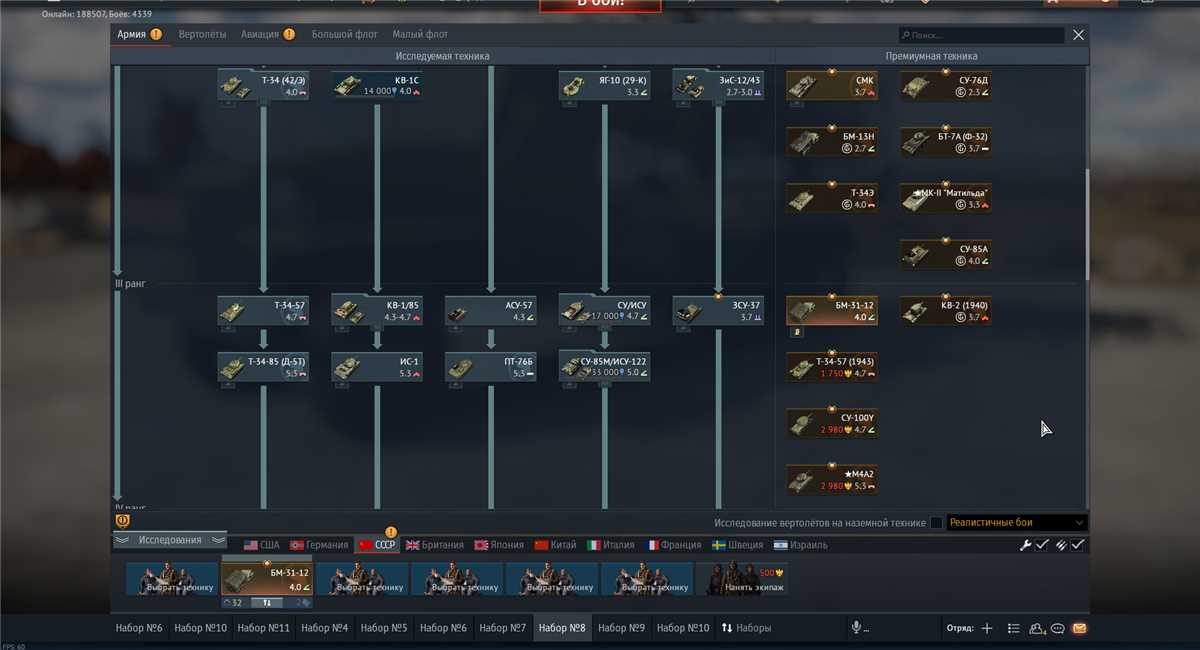Choose the Britain flag (Британия)

[435, 545]
